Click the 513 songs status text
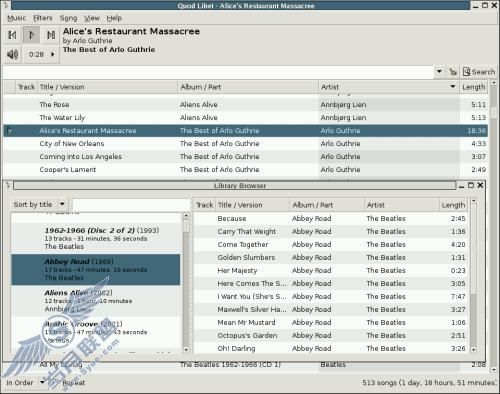 429,383
